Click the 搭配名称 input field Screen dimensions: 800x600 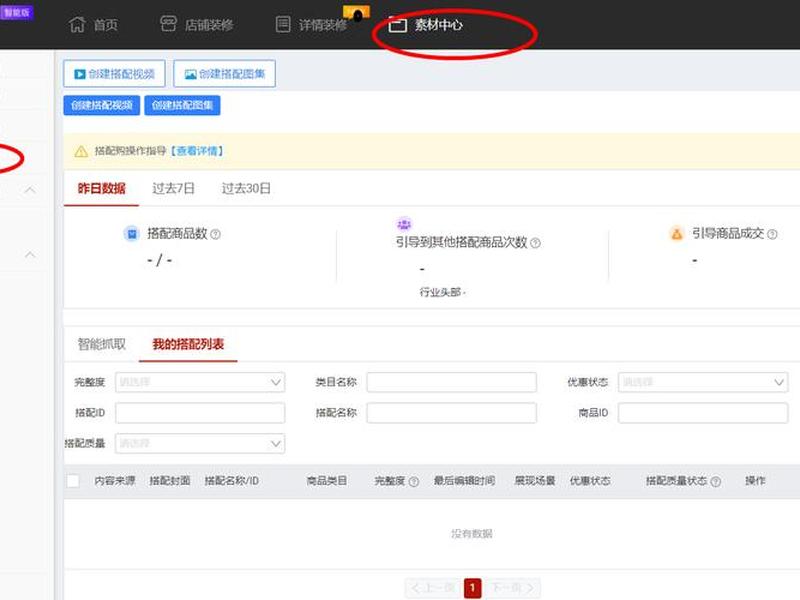(x=452, y=413)
